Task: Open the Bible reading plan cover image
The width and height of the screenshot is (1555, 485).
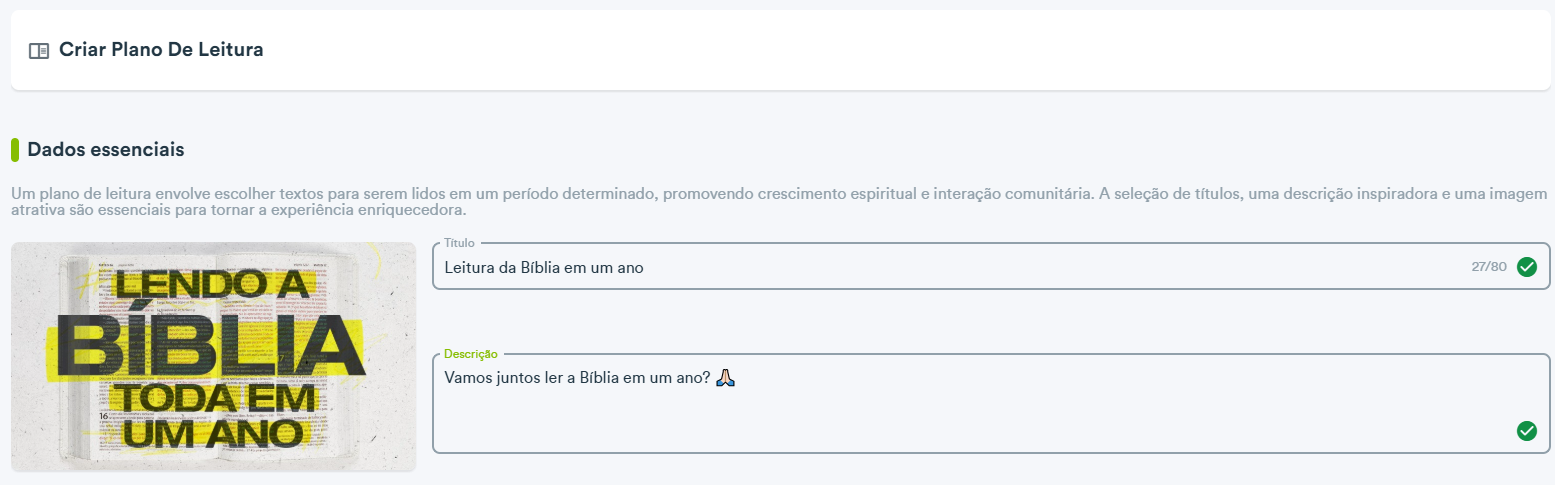Action: (213, 357)
